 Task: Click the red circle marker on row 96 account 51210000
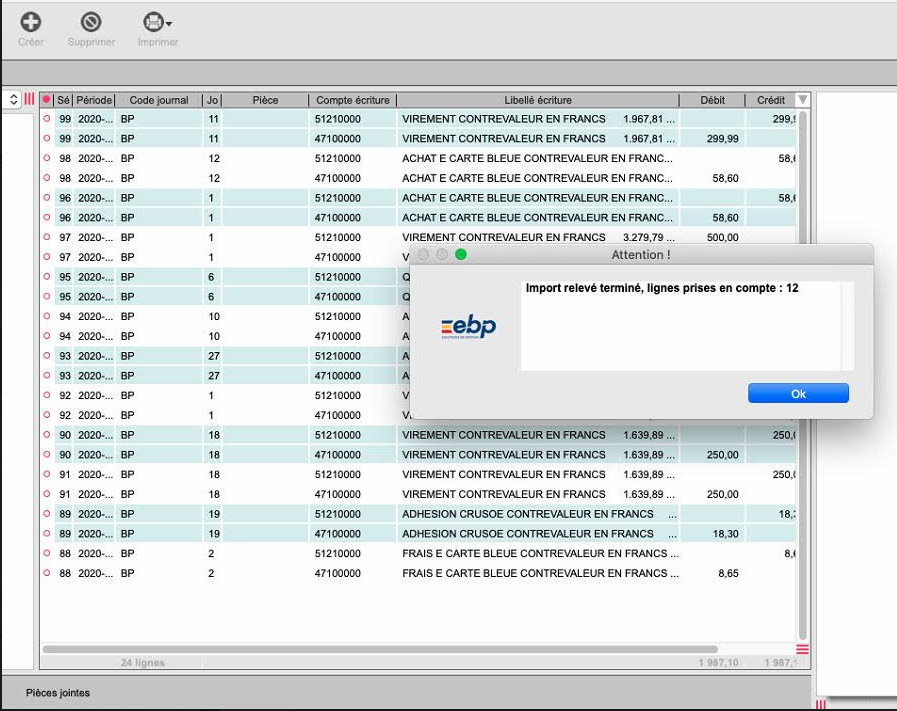[47, 197]
